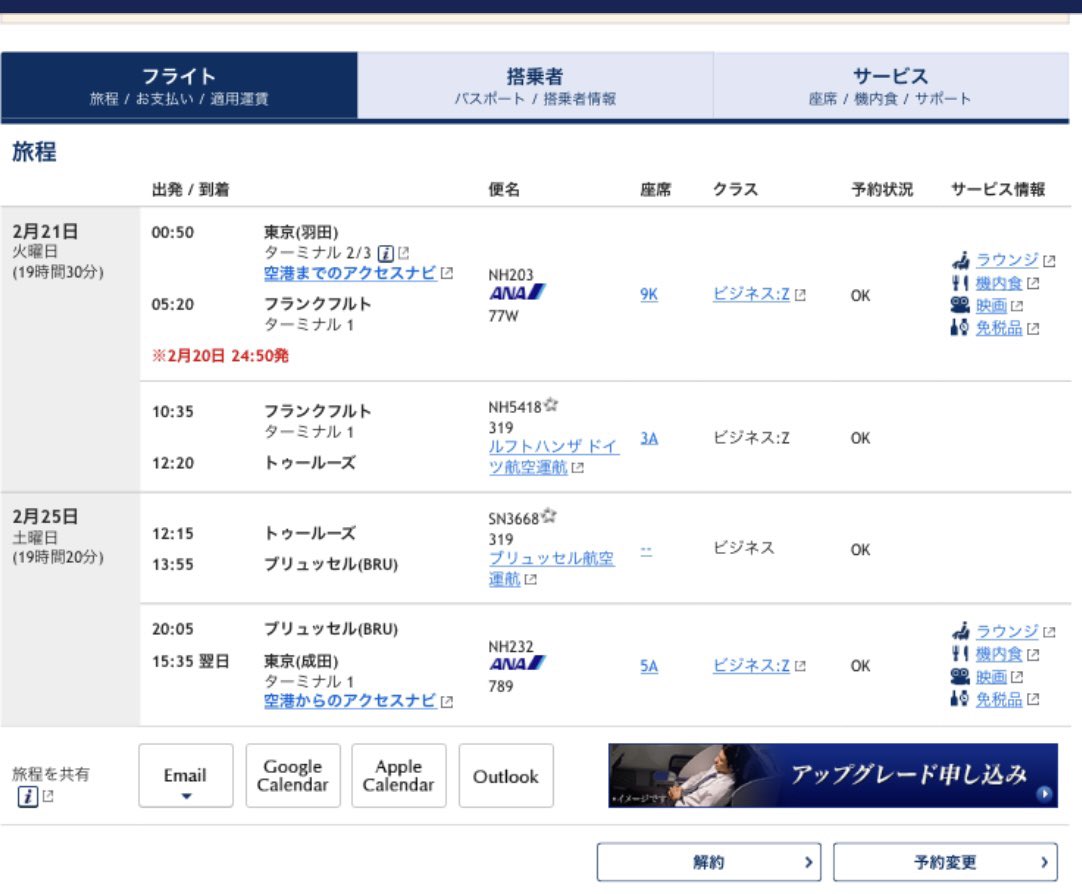Image resolution: width=1082 pixels, height=894 pixels.
Task: Click the ANA logo under NH203
Action: 517,292
